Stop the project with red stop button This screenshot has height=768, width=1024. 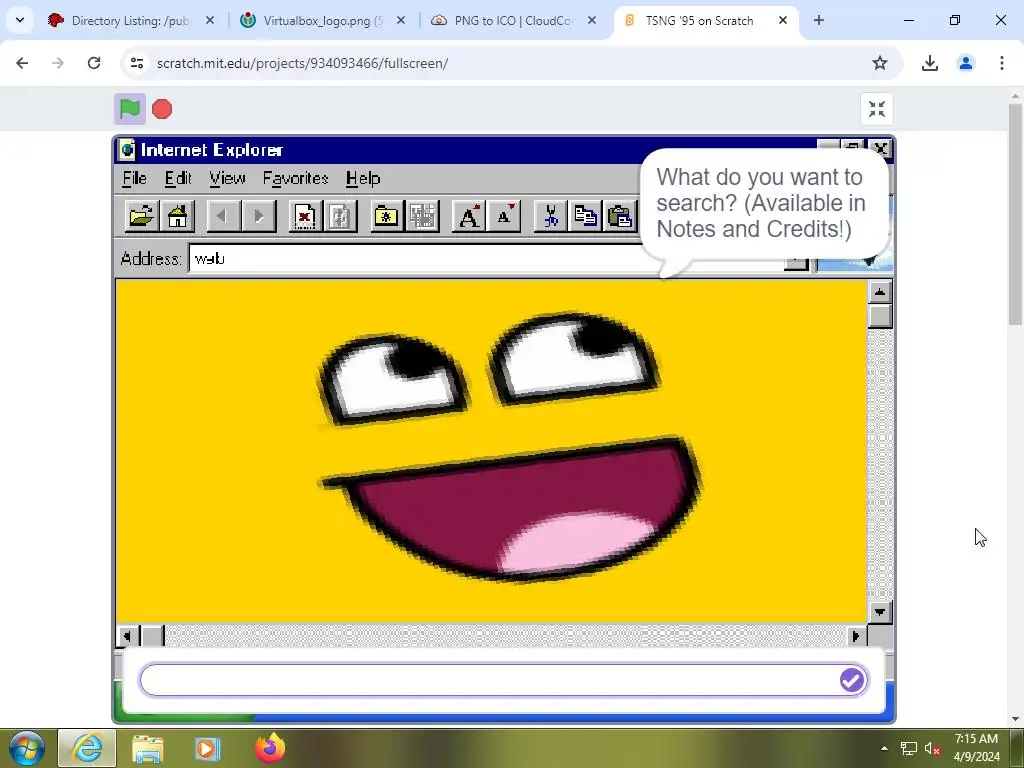coord(162,109)
